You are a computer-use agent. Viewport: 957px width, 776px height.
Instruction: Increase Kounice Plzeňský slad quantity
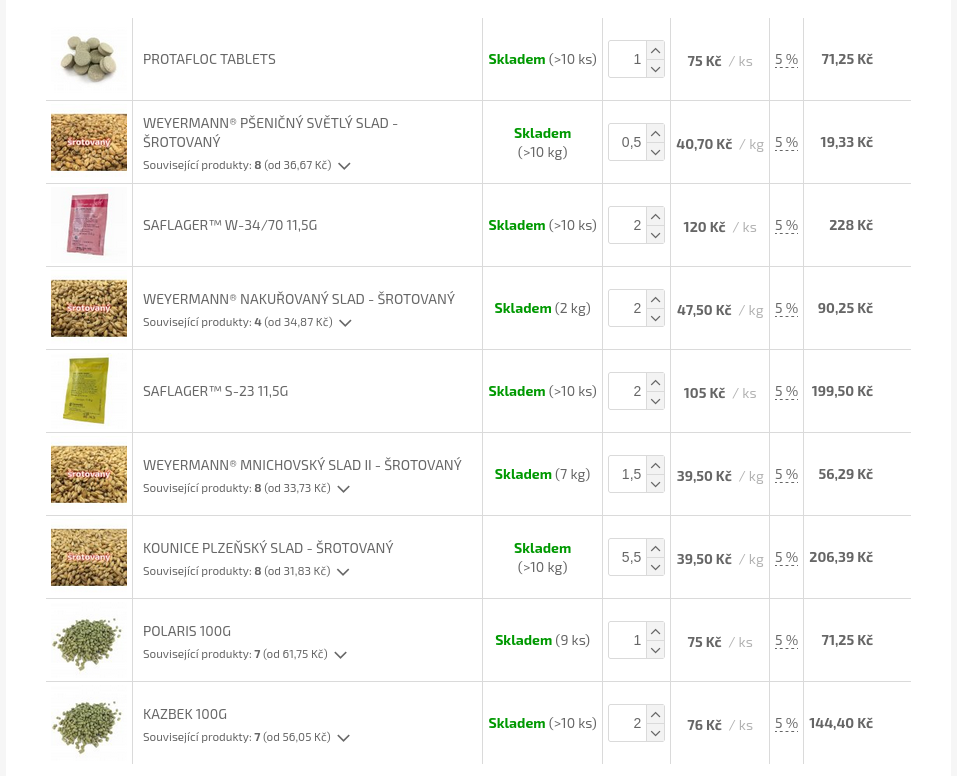655,548
